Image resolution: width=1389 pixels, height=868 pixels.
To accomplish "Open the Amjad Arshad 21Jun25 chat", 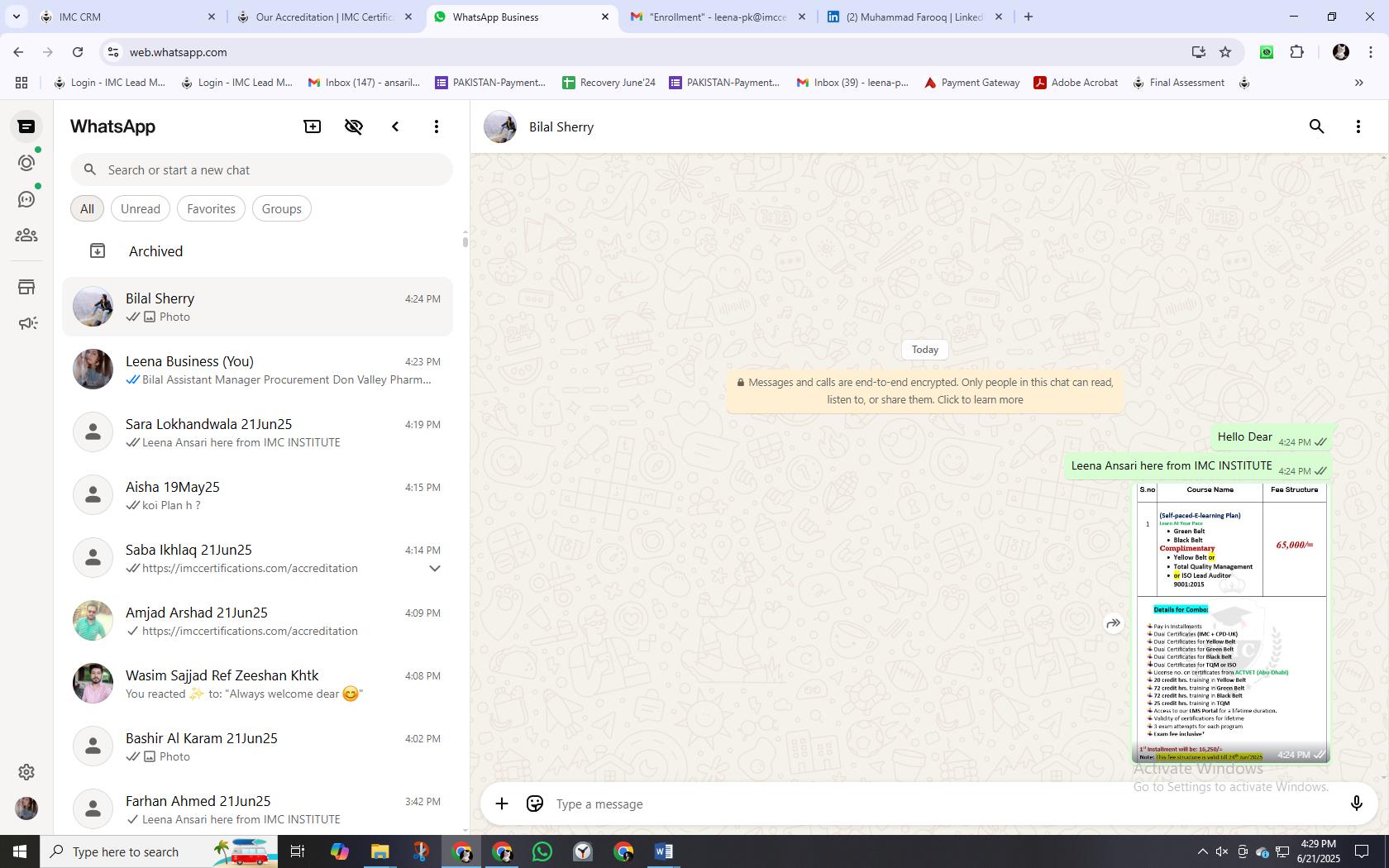I will click(x=257, y=621).
